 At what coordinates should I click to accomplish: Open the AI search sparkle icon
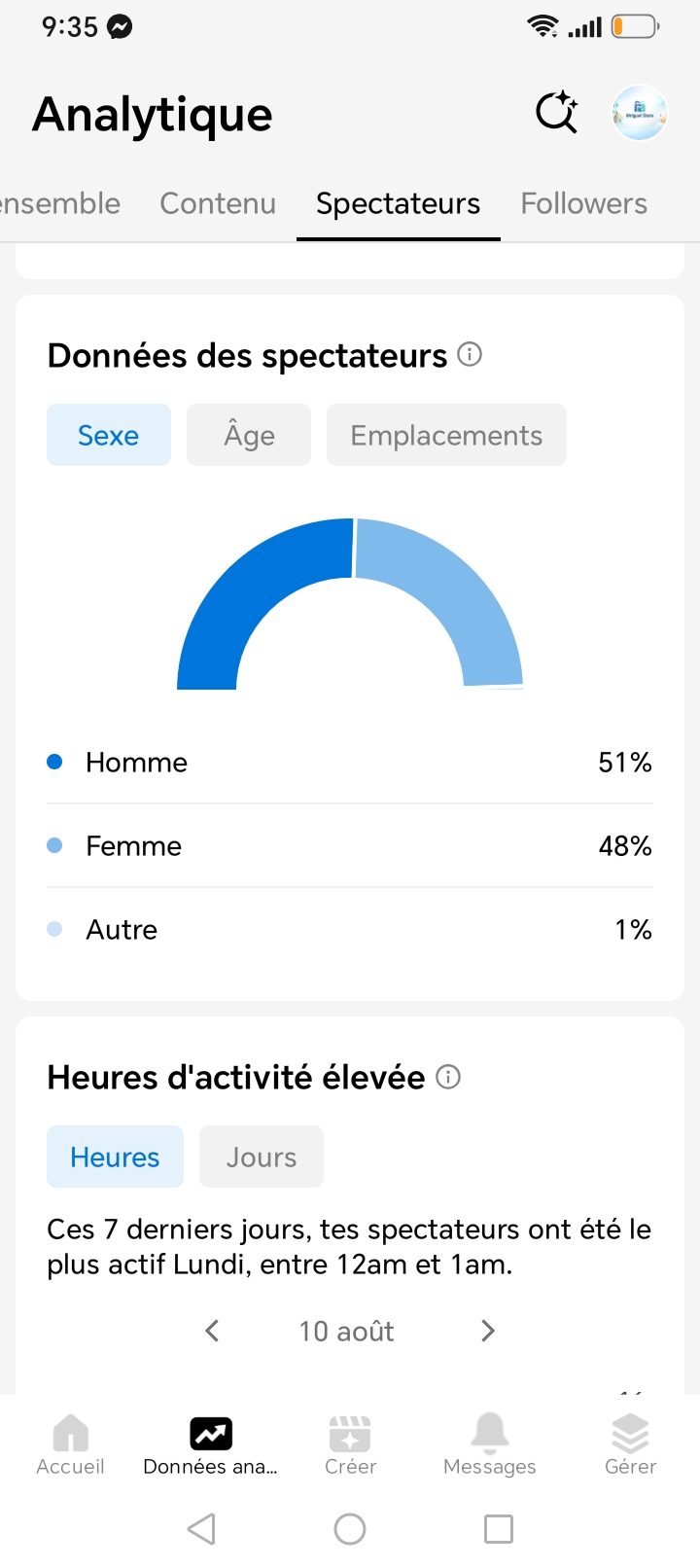click(x=557, y=113)
